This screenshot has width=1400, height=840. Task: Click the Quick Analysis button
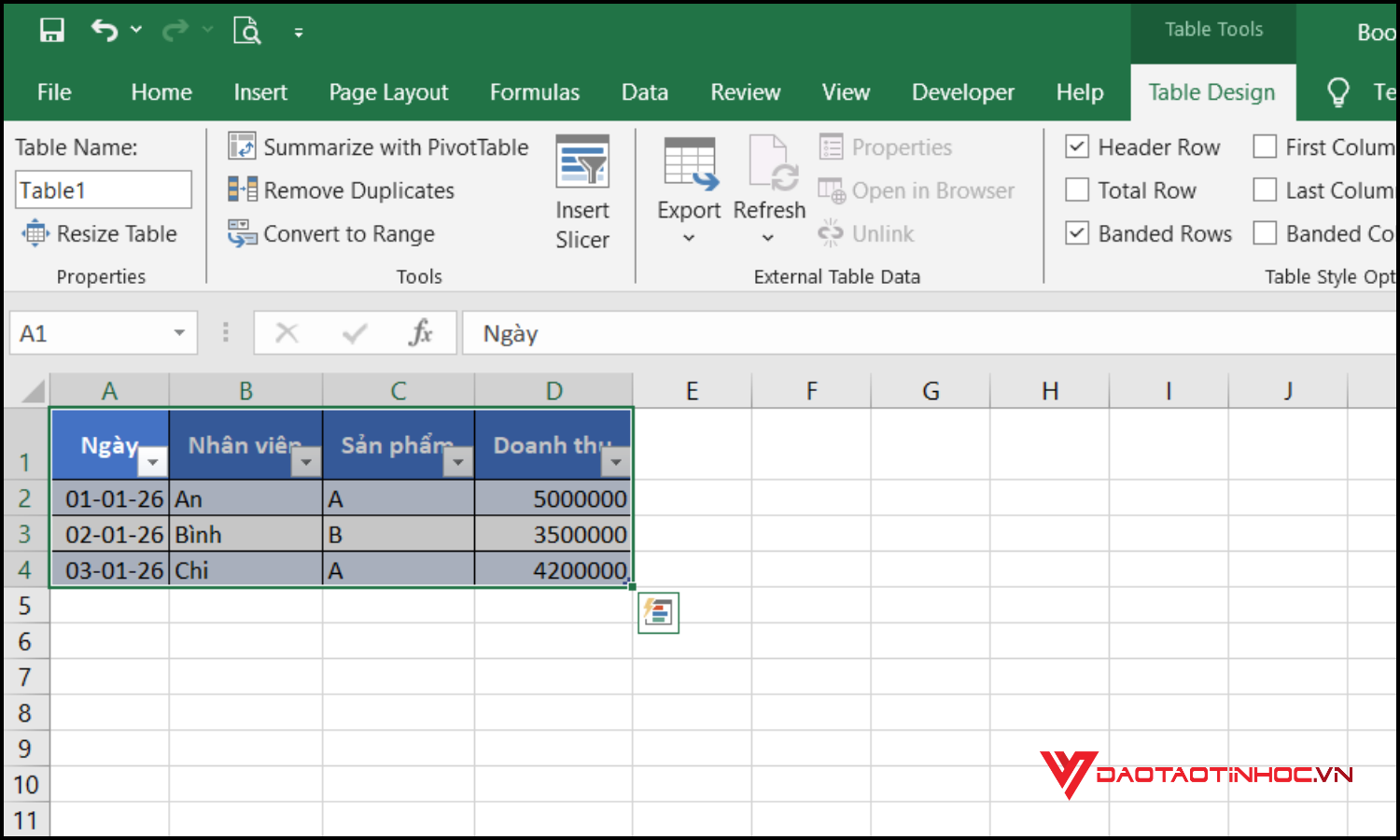coord(658,612)
